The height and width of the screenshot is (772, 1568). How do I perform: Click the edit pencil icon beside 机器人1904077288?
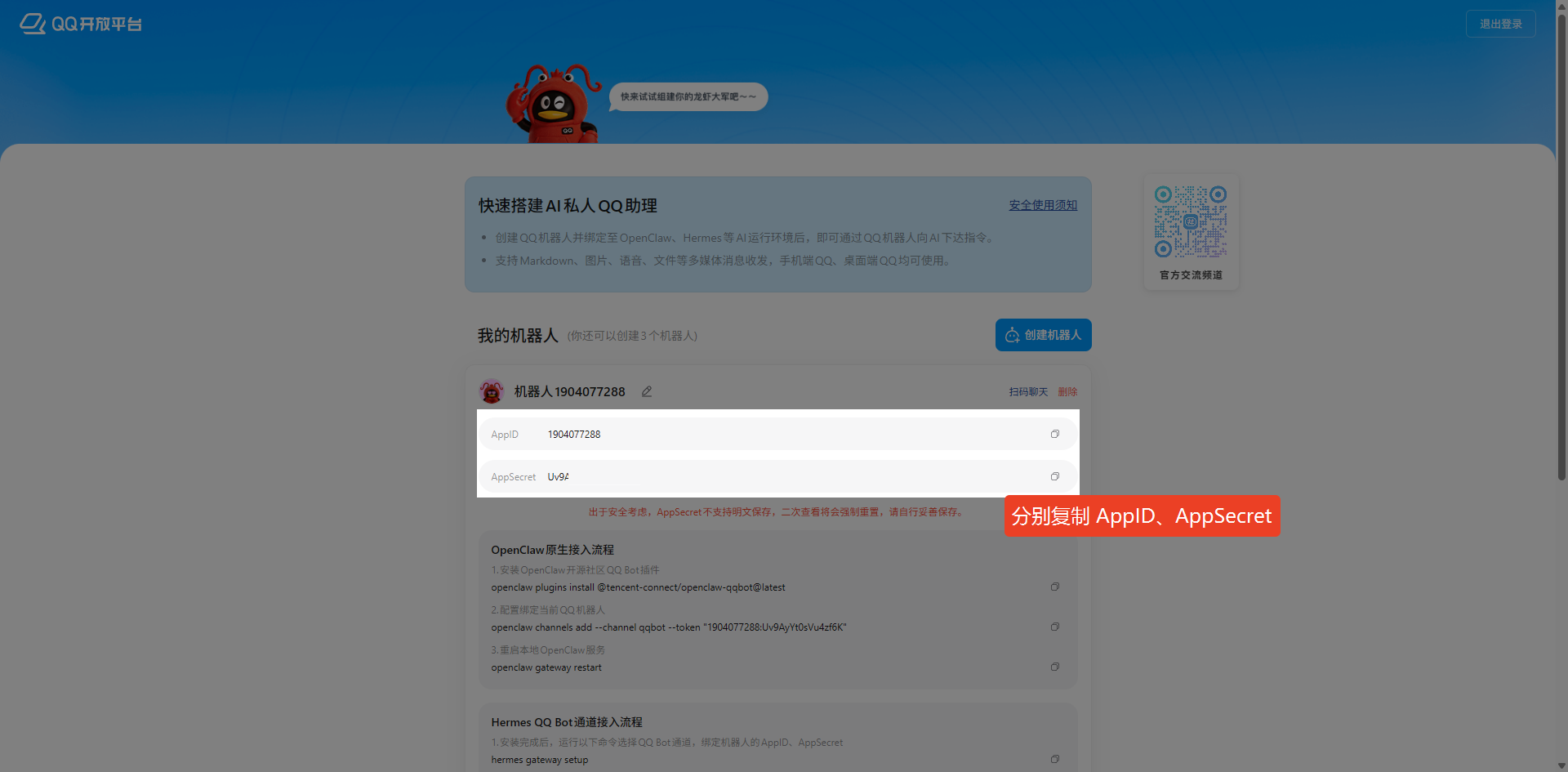(647, 391)
